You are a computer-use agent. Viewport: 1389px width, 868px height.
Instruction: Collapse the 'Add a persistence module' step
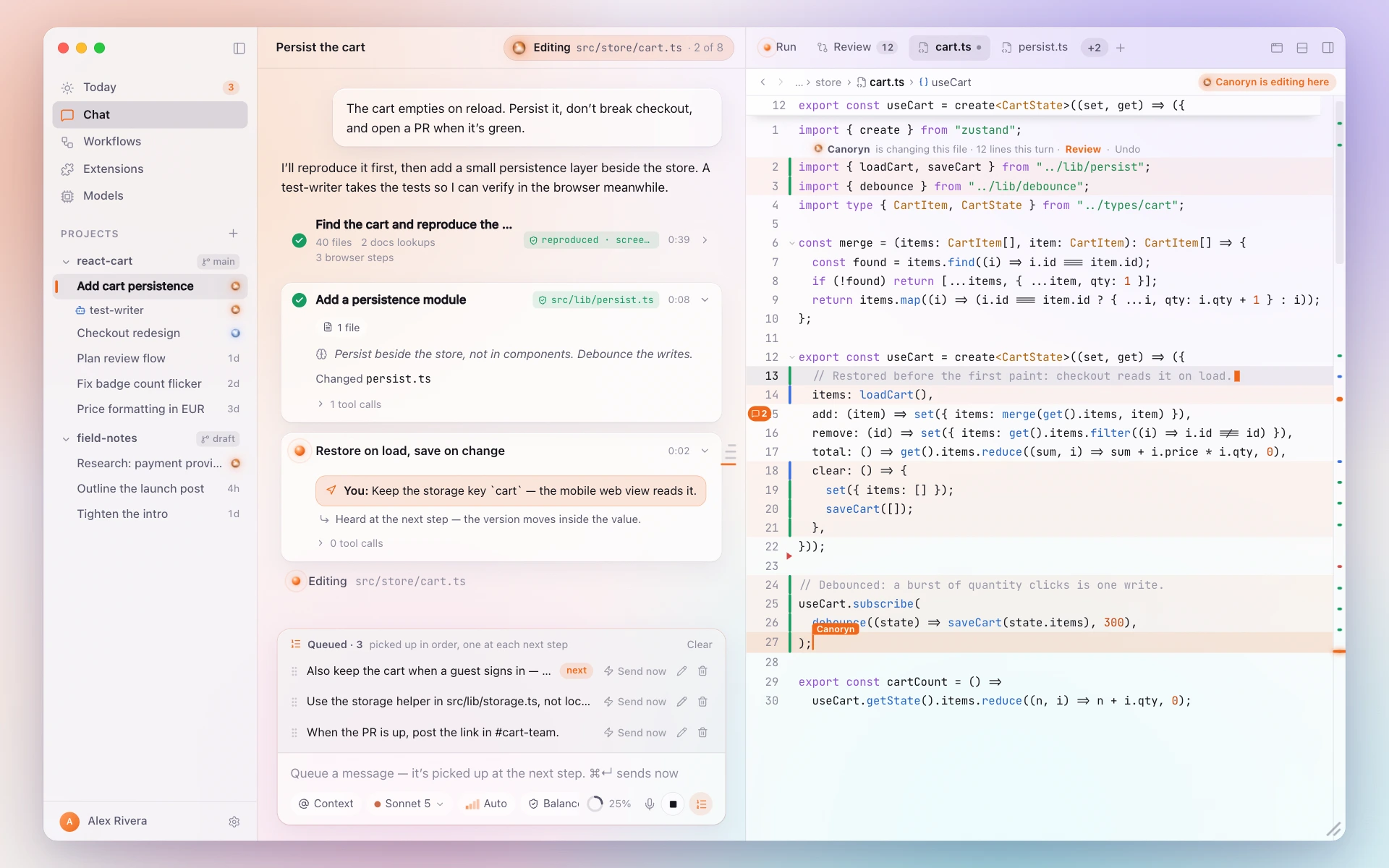click(705, 300)
